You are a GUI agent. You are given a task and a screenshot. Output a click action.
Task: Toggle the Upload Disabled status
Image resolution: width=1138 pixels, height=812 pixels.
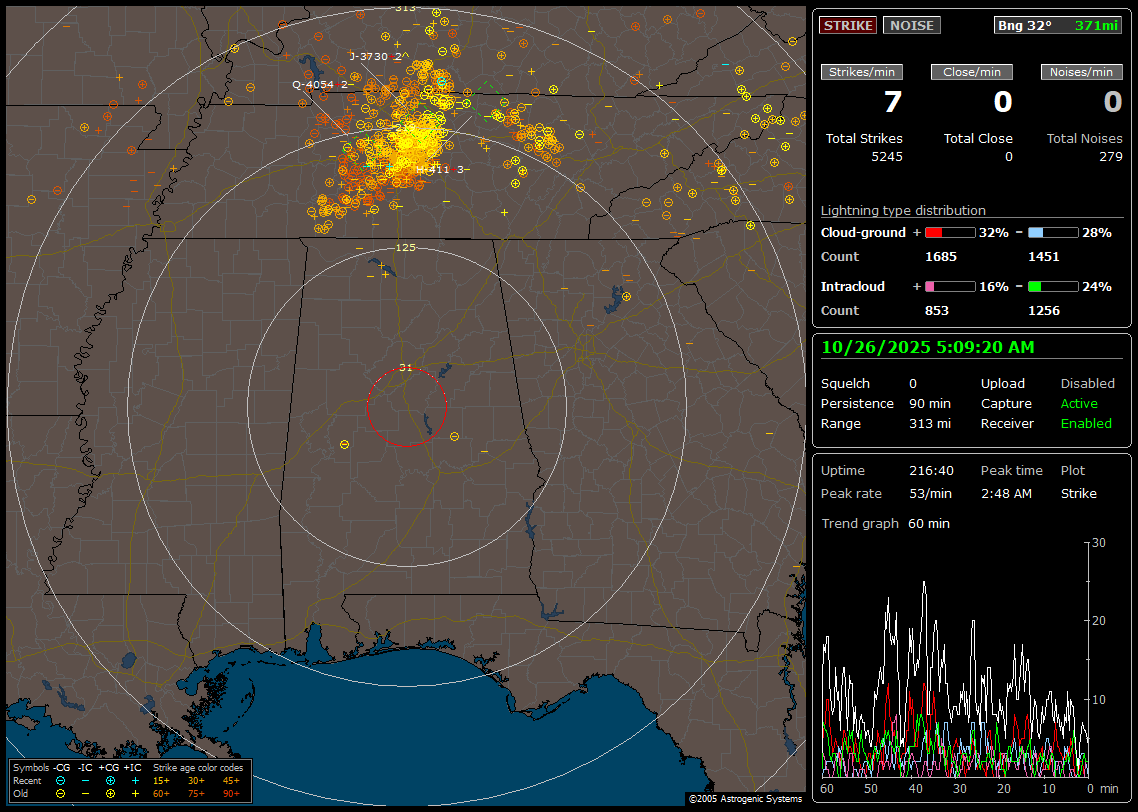[1087, 384]
